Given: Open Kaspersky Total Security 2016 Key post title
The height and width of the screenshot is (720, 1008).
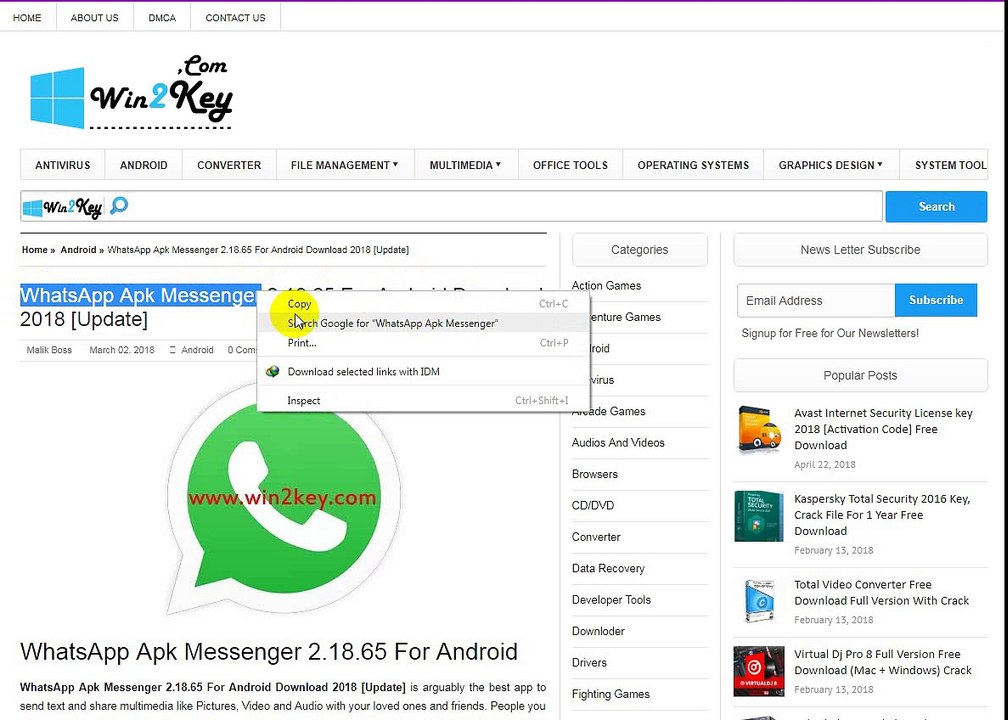Looking at the screenshot, I should point(882,515).
